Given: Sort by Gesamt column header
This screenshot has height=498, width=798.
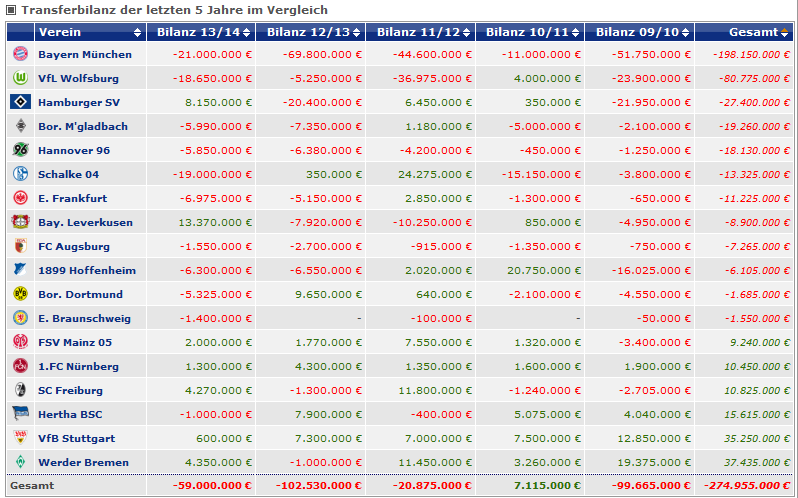Looking at the screenshot, I should coord(744,32).
